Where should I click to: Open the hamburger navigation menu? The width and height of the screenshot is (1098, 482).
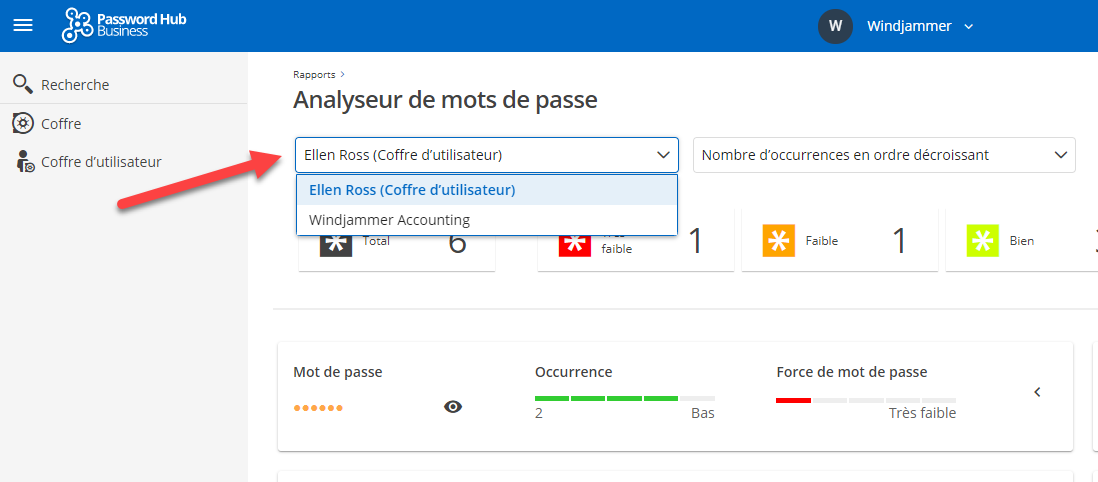(x=22, y=26)
